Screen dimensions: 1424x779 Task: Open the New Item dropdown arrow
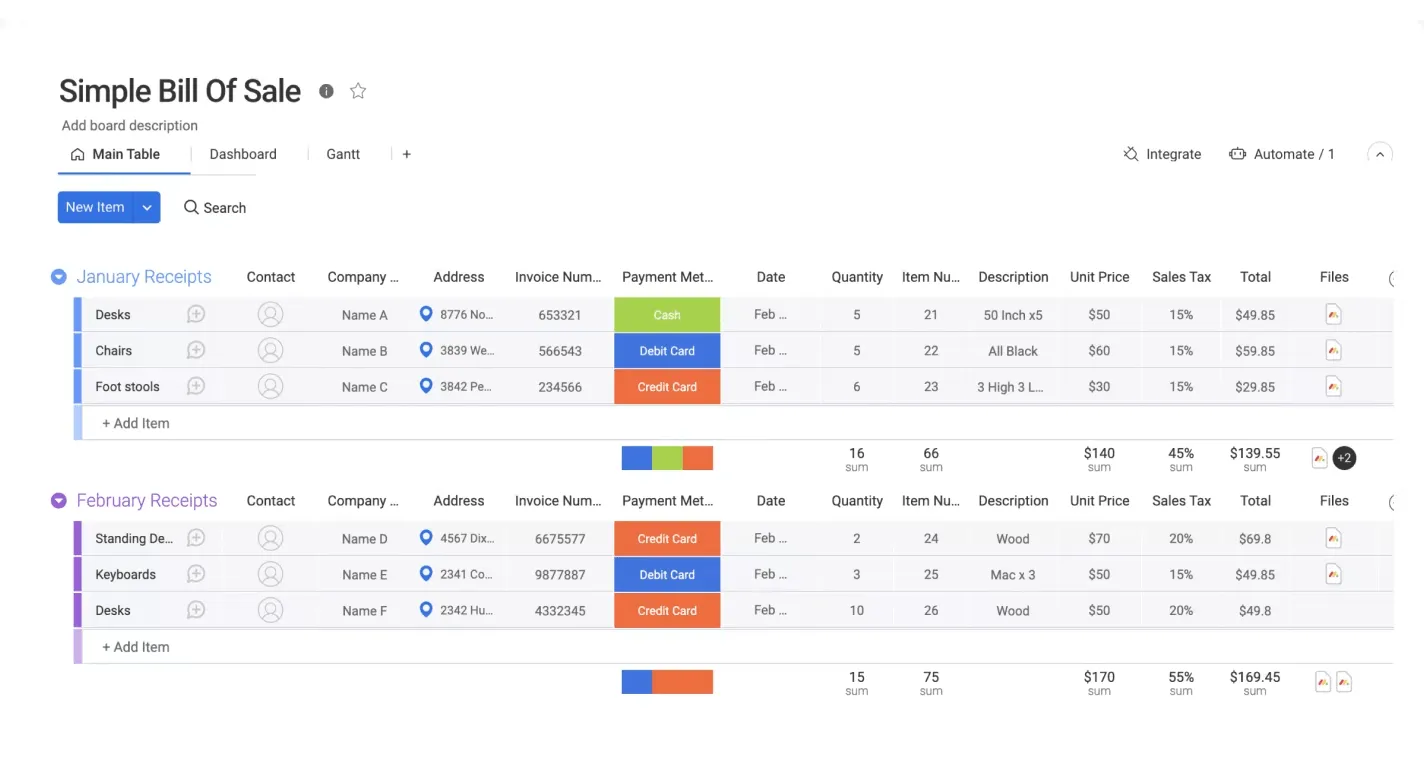point(147,207)
